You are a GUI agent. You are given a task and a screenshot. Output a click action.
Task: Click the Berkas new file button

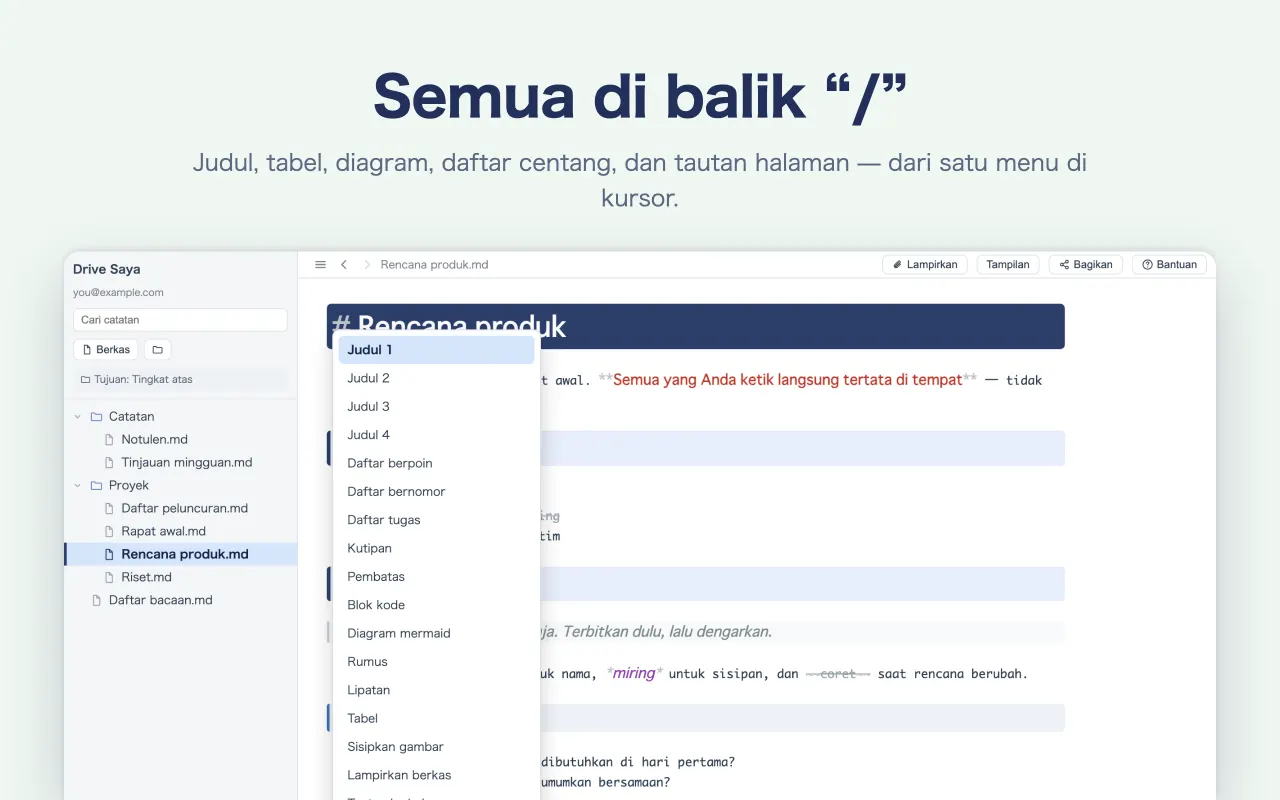tap(105, 350)
